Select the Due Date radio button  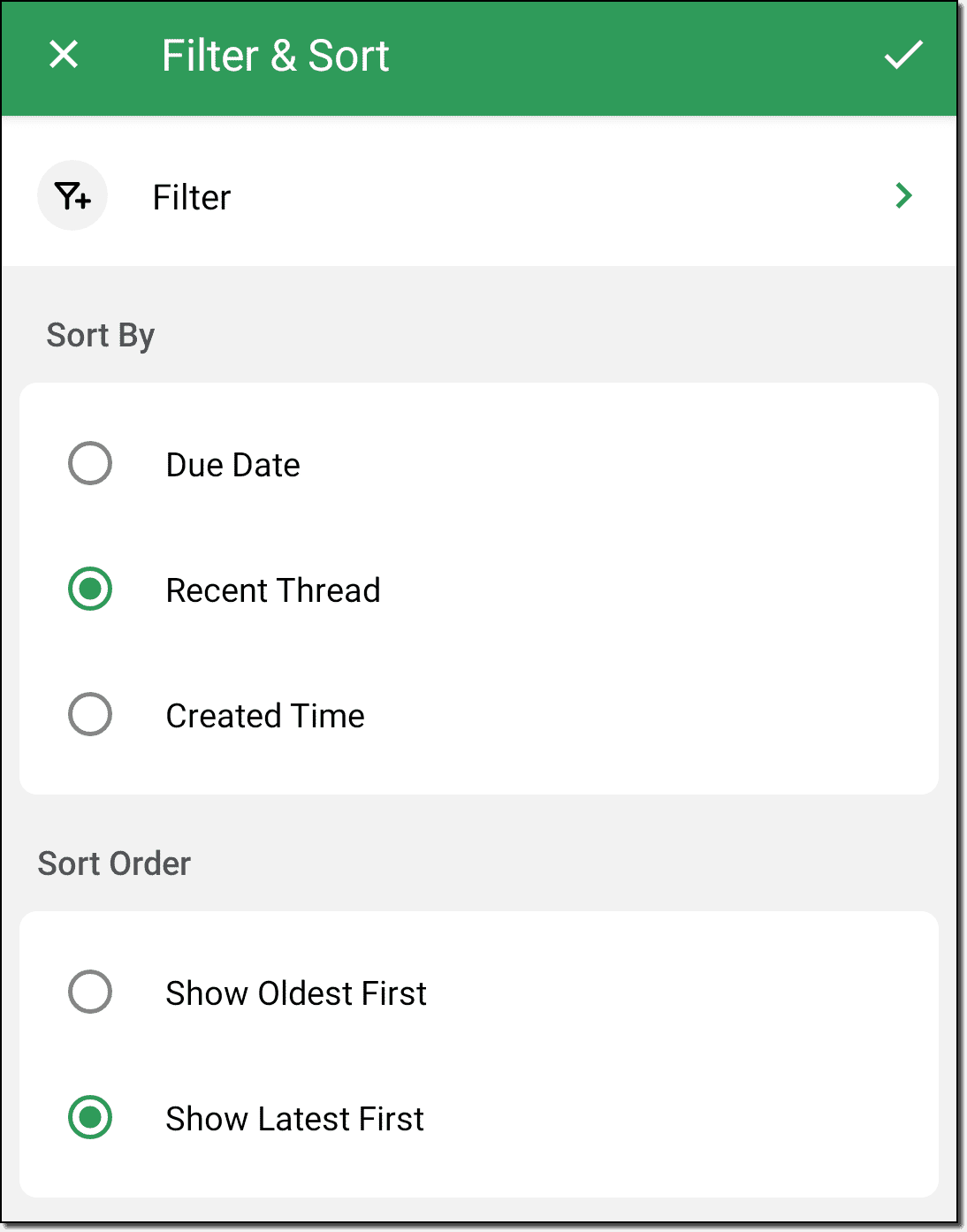click(x=90, y=464)
